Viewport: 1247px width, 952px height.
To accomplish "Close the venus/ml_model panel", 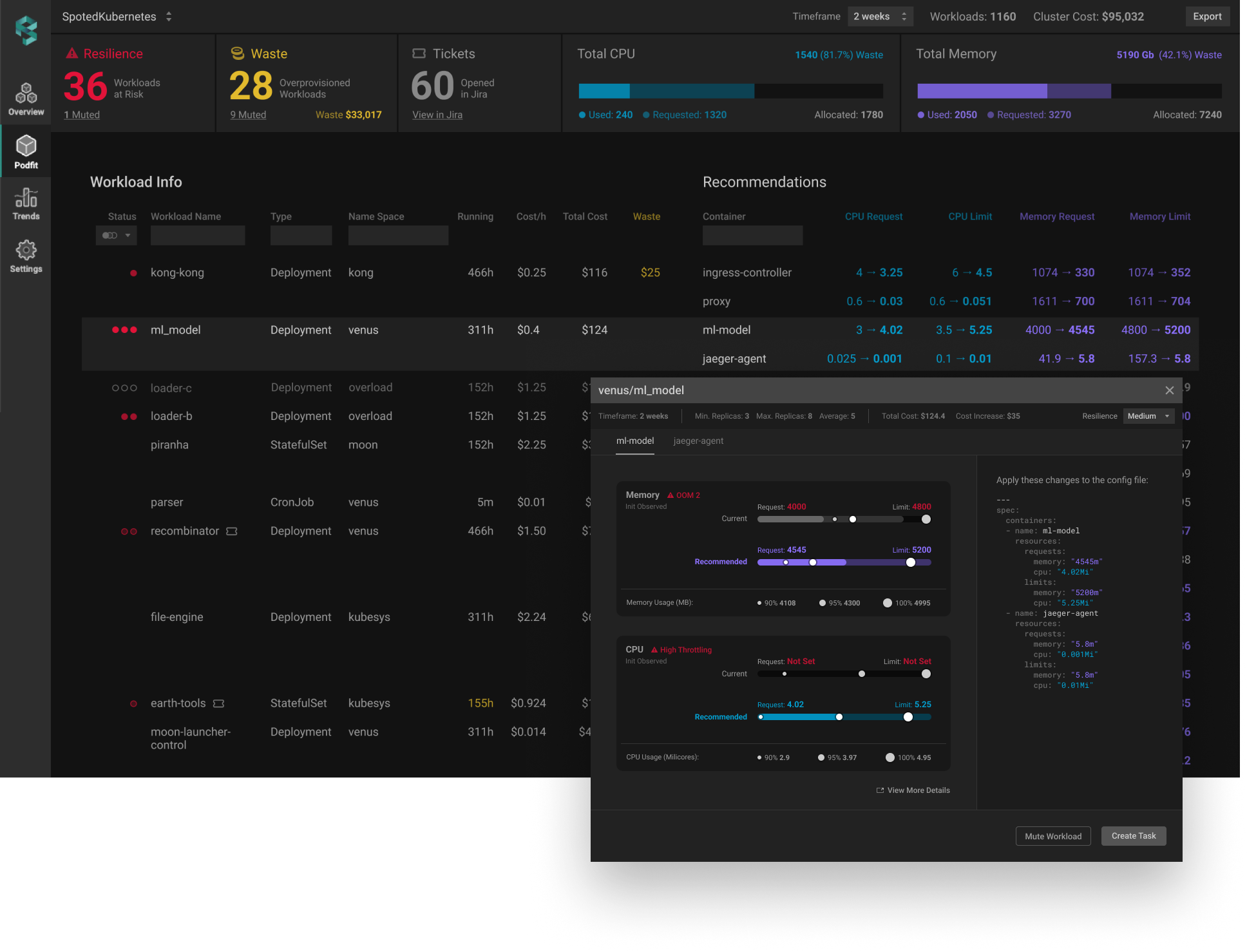I will [1169, 390].
